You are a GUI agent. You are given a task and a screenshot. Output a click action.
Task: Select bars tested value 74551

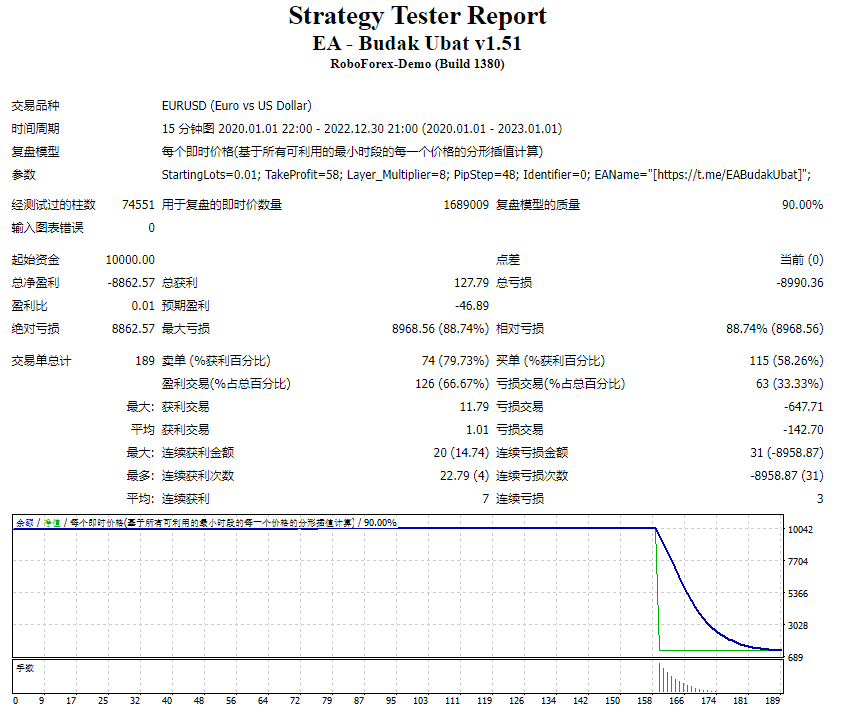point(138,205)
